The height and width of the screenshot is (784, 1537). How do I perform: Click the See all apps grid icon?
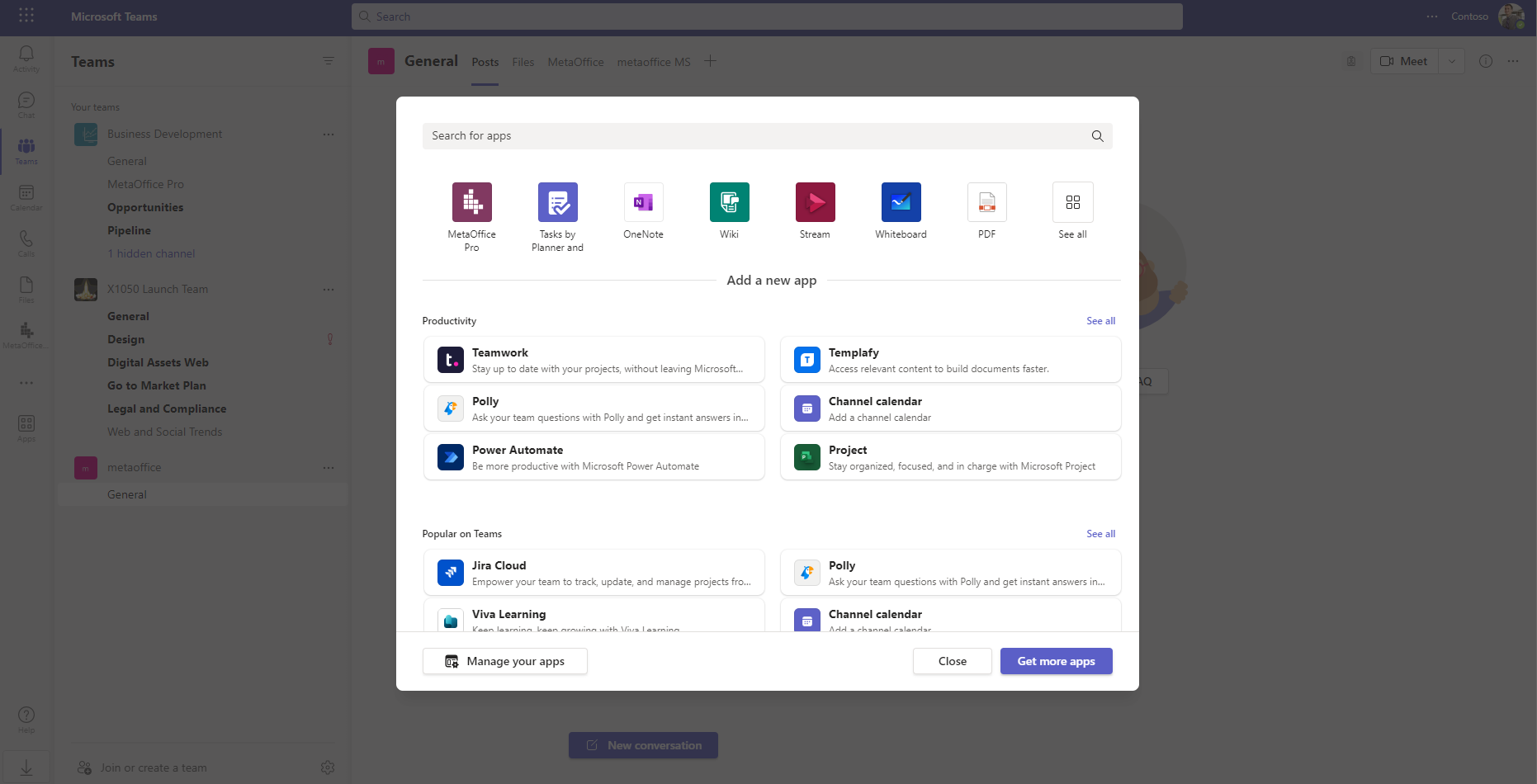coord(1072,202)
